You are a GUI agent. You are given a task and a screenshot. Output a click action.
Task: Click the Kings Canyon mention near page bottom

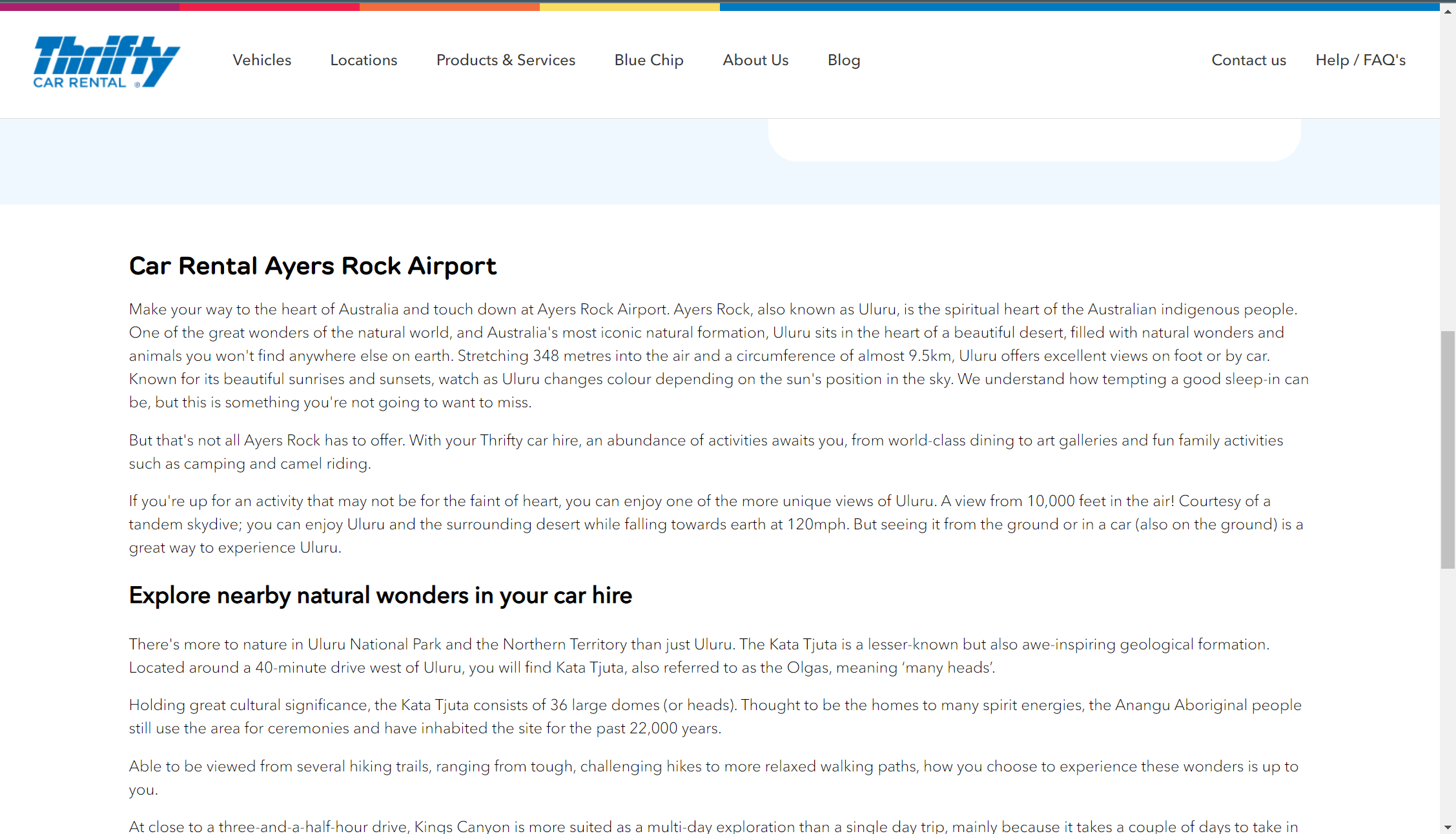click(x=462, y=826)
